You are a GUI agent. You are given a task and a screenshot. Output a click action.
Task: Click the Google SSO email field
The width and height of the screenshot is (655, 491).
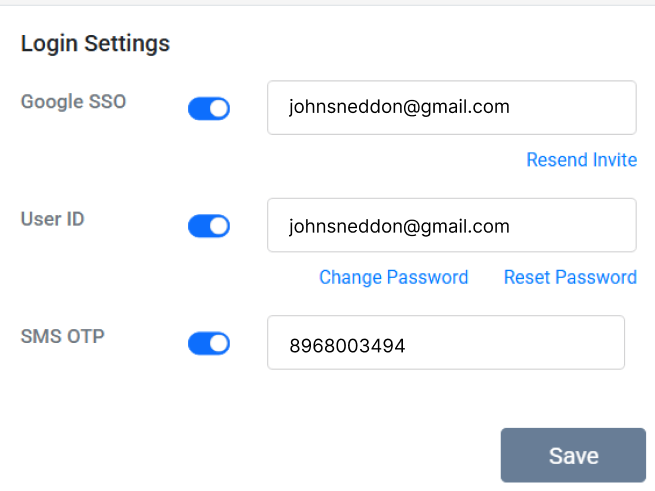pos(451,107)
